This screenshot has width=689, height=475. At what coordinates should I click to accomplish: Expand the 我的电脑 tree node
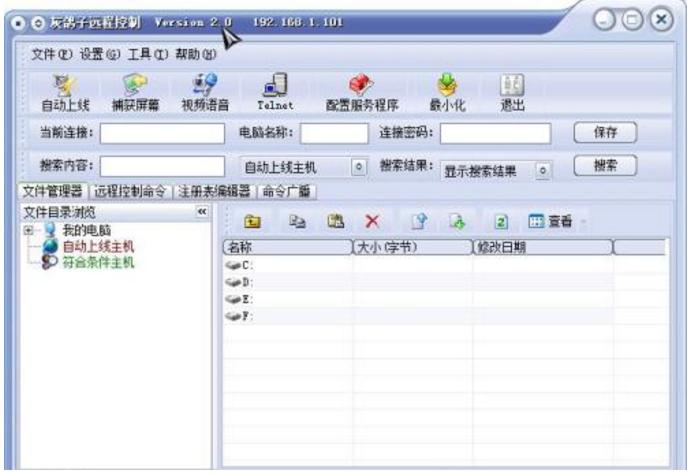[x=29, y=230]
